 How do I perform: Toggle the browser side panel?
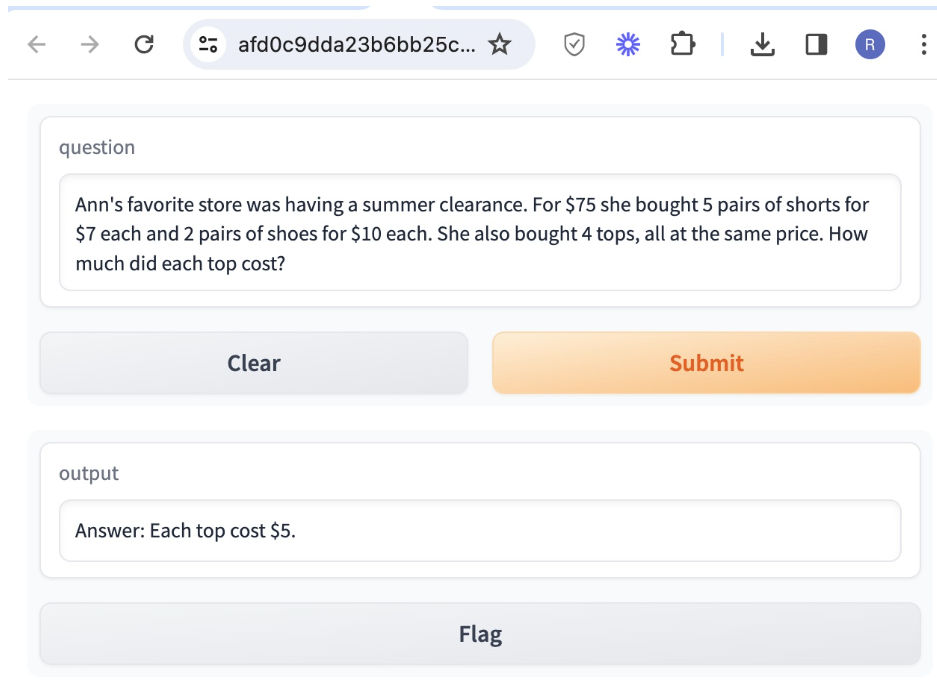(x=816, y=44)
